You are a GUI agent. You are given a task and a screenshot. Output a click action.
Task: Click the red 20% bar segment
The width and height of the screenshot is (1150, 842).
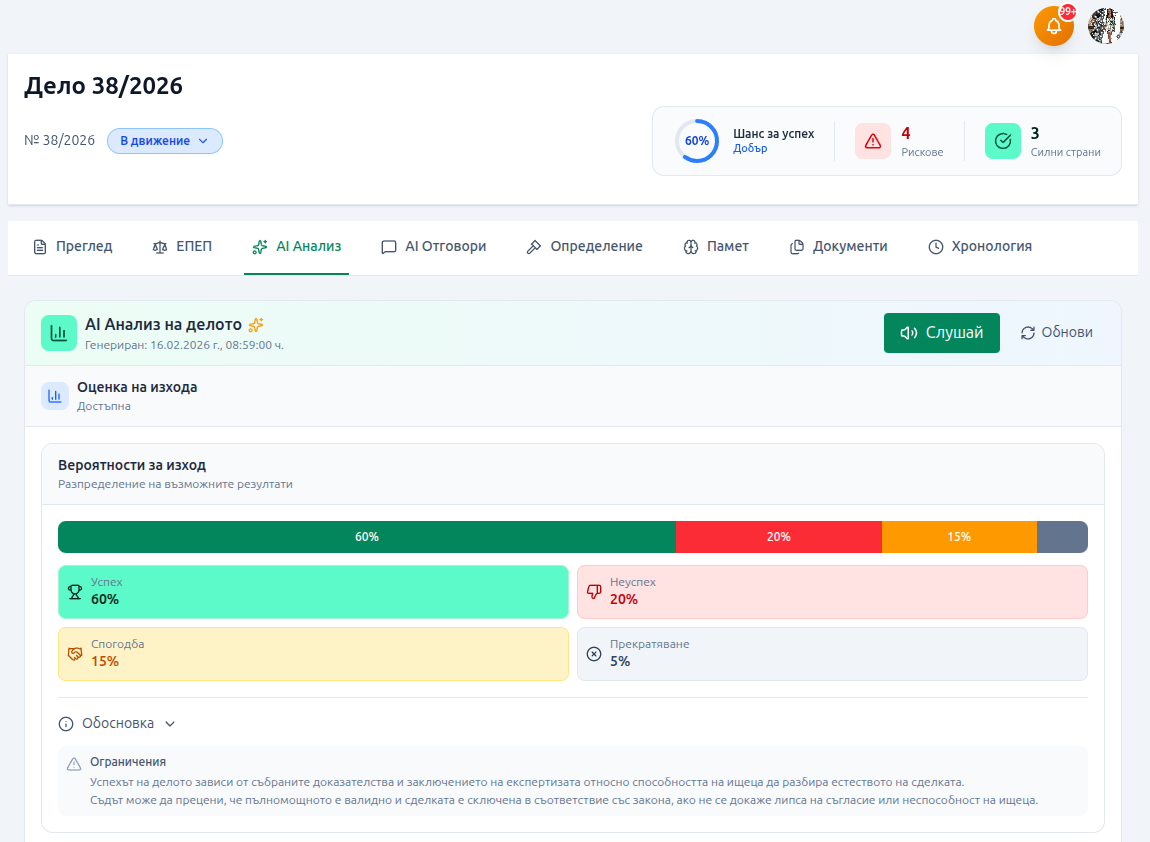pyautogui.click(x=778, y=537)
